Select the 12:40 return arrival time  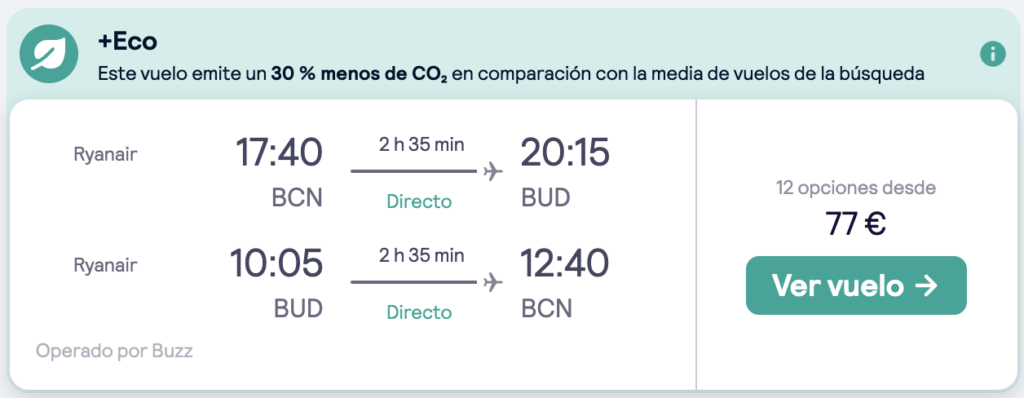(x=565, y=263)
